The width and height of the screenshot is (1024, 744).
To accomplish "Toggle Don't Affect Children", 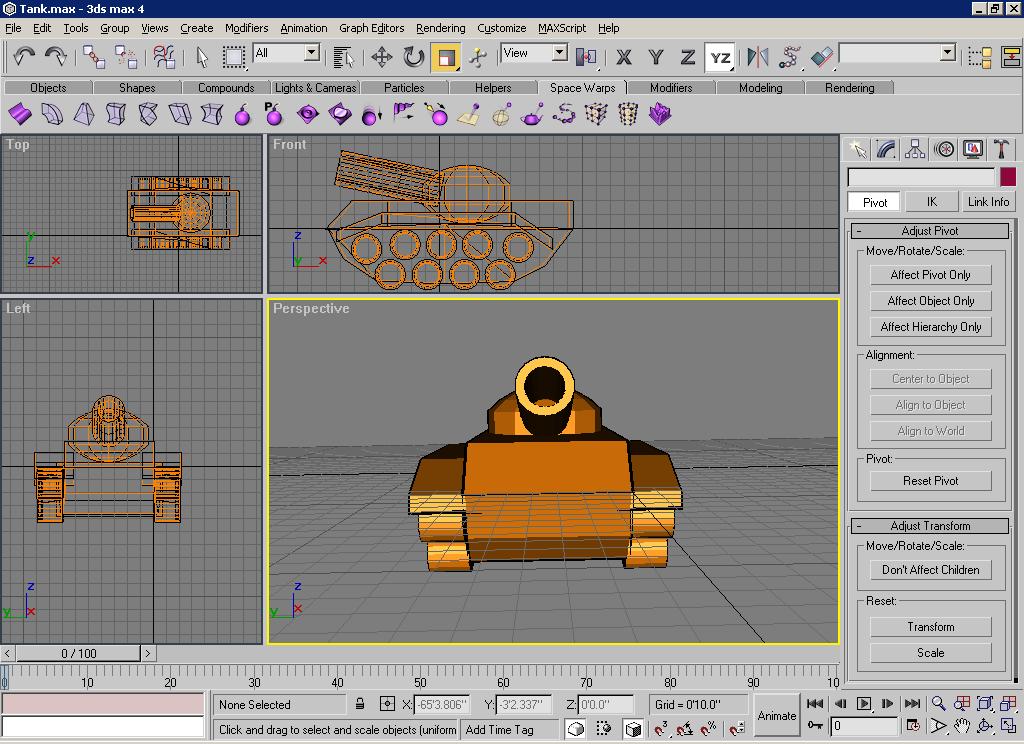I will tap(931, 570).
